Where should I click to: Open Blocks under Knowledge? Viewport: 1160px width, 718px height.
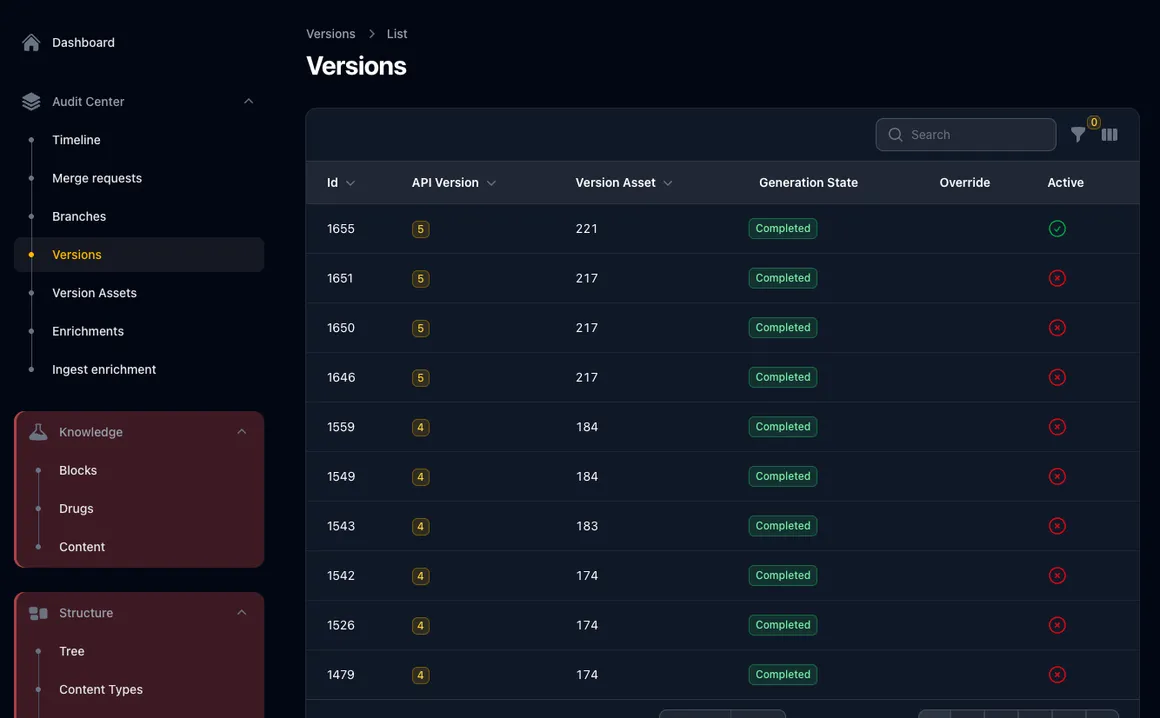[x=78, y=470]
